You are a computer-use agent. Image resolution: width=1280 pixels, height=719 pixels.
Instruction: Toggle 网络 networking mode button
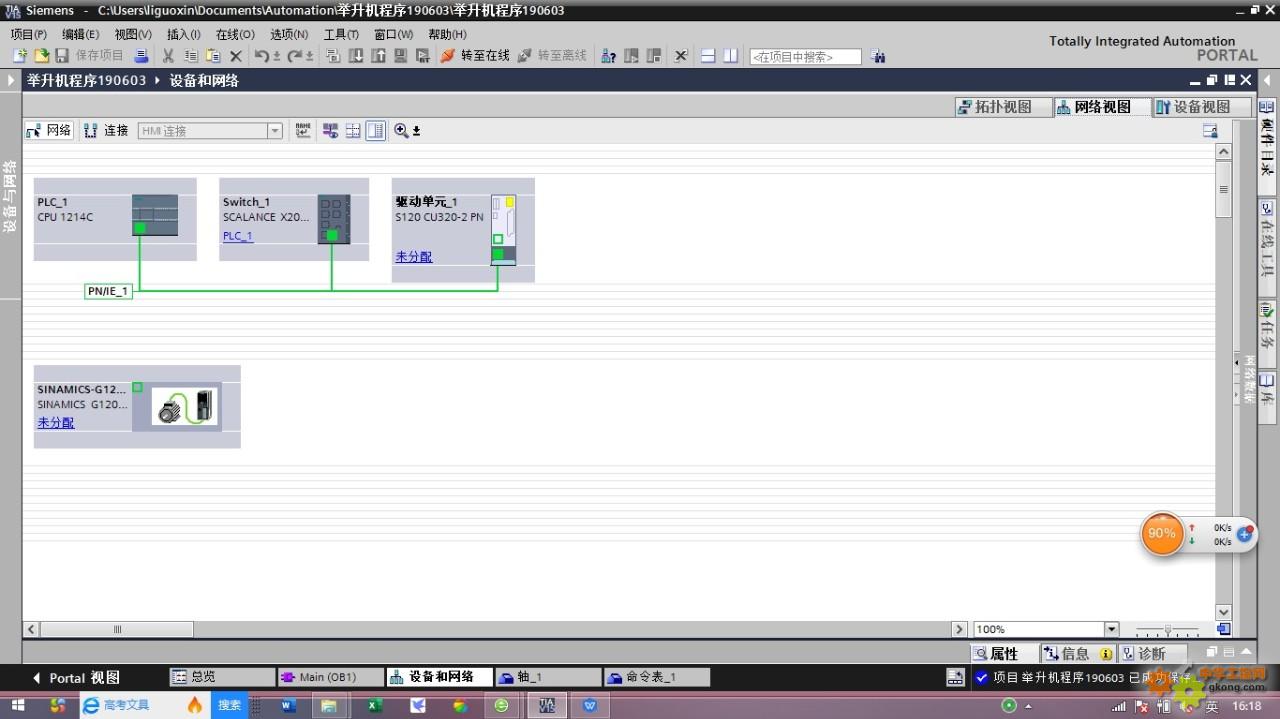pyautogui.click(x=49, y=130)
